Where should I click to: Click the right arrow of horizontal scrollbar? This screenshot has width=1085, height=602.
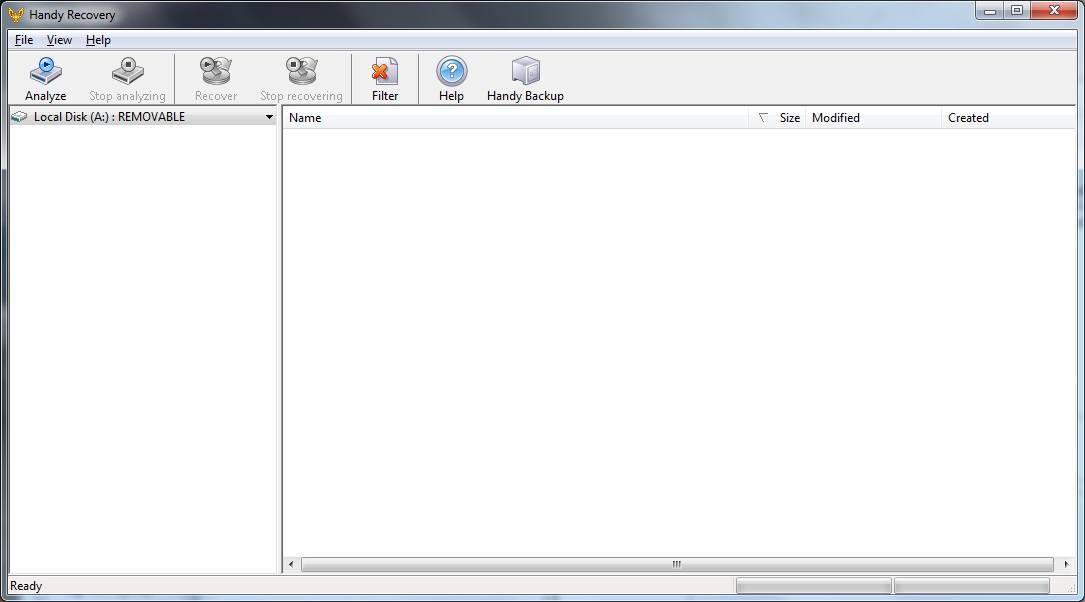(1065, 564)
